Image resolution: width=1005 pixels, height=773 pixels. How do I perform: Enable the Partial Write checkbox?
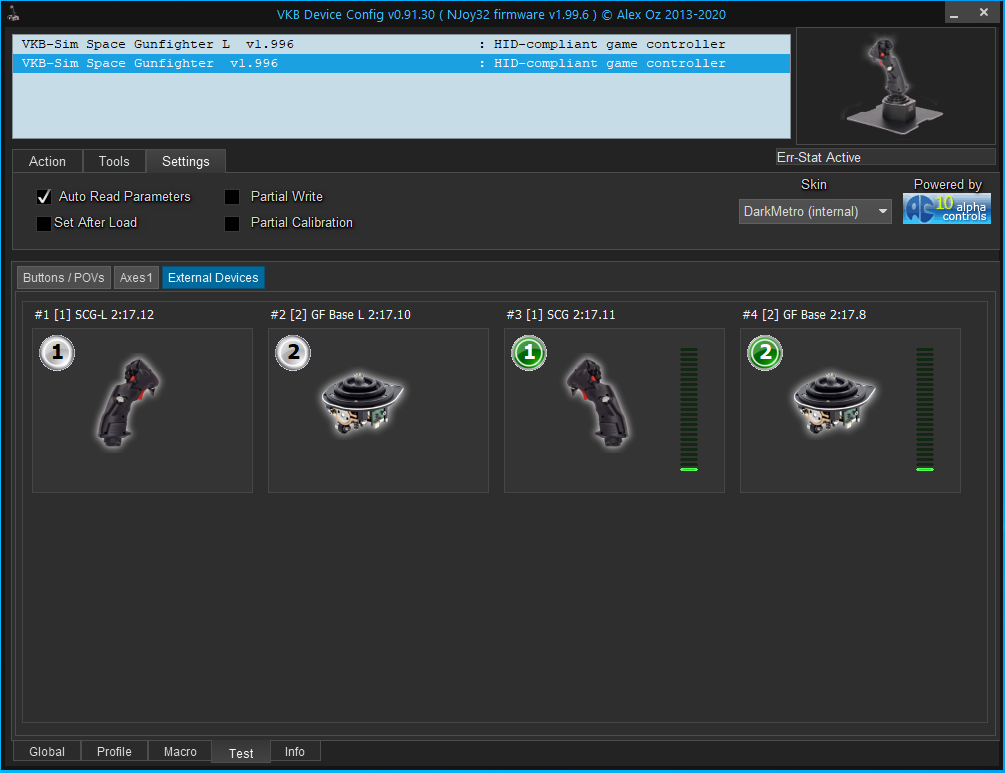(232, 197)
